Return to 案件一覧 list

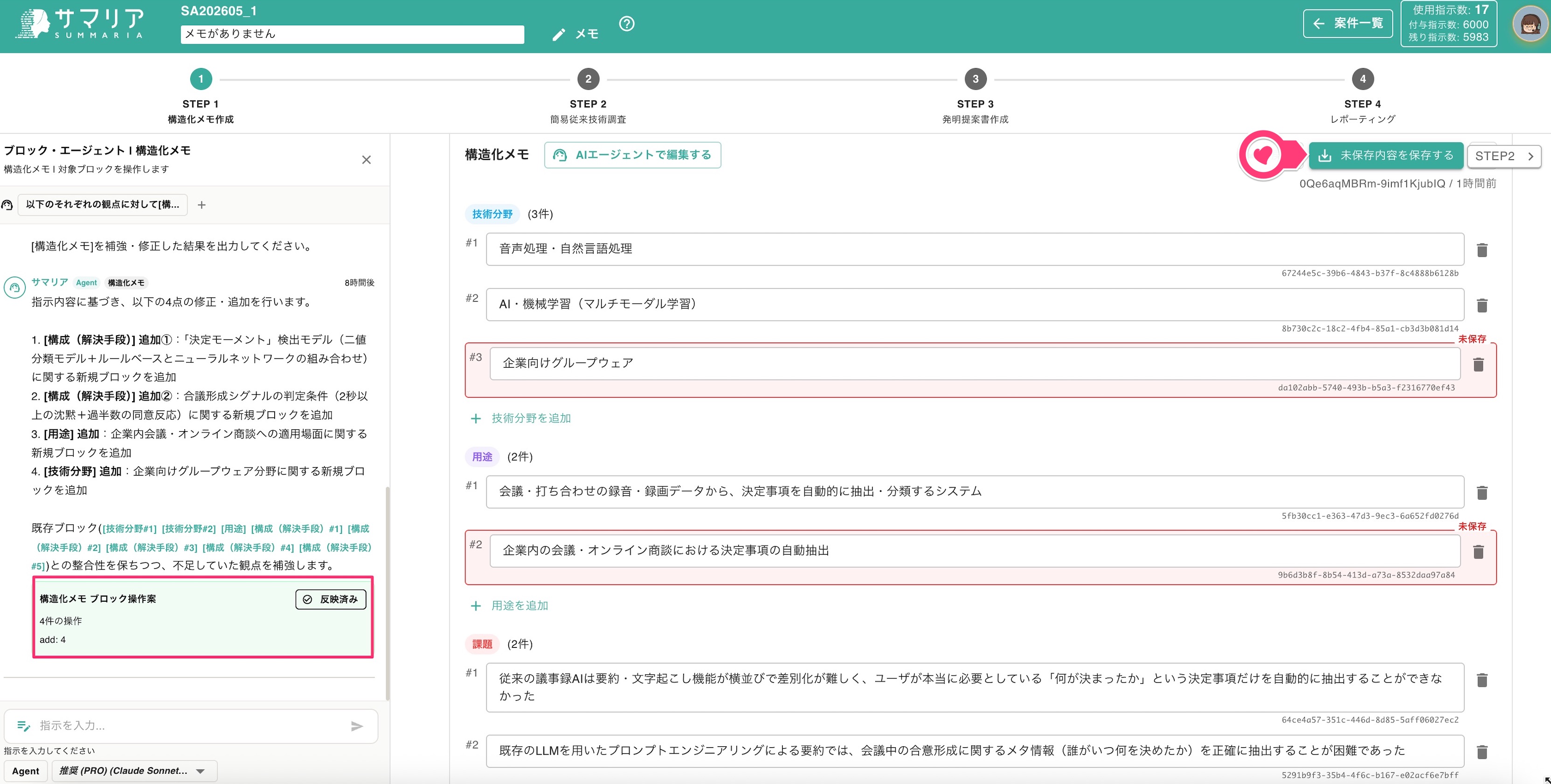1348,23
